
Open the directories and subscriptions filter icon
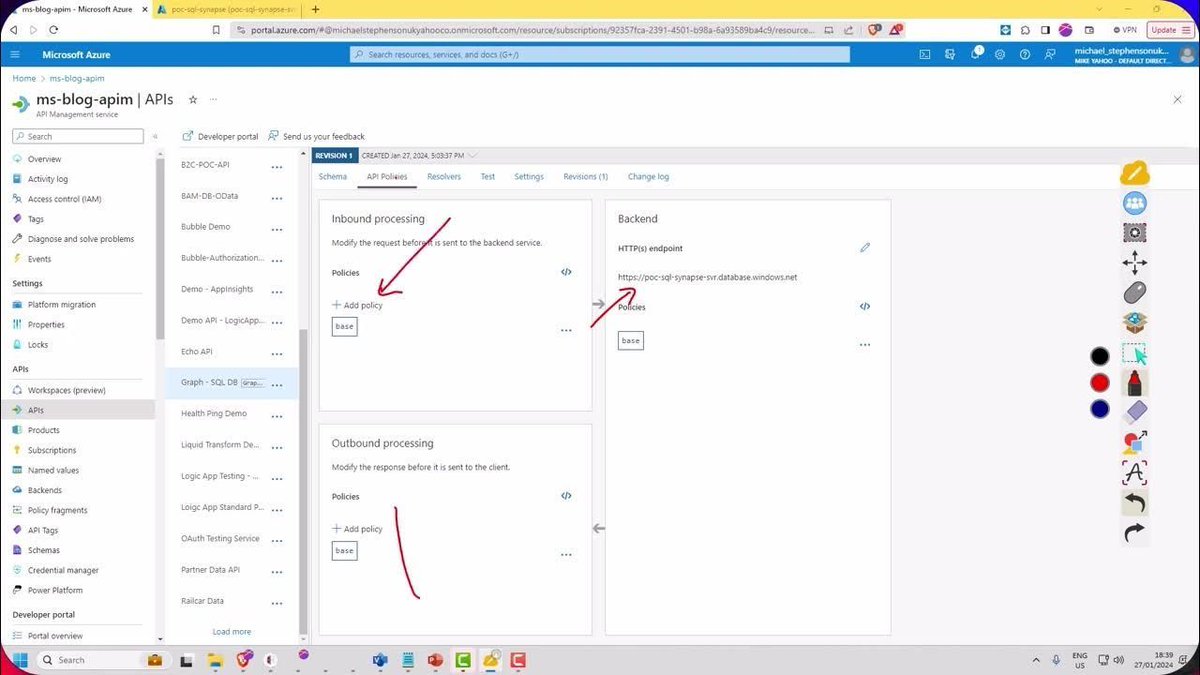[949, 54]
